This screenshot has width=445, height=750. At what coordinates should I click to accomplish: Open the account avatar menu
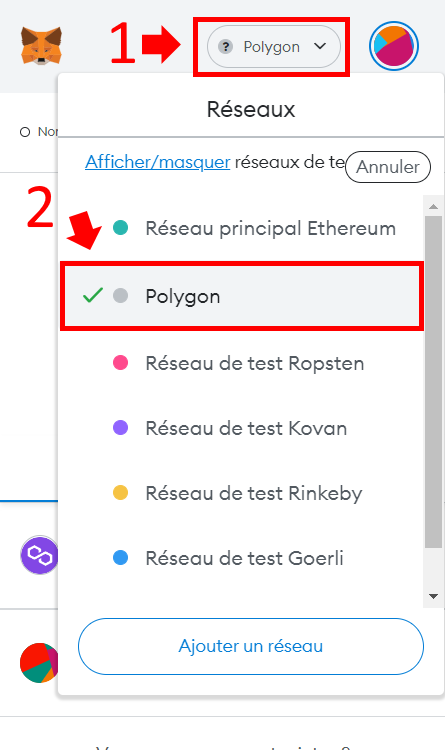(x=394, y=46)
